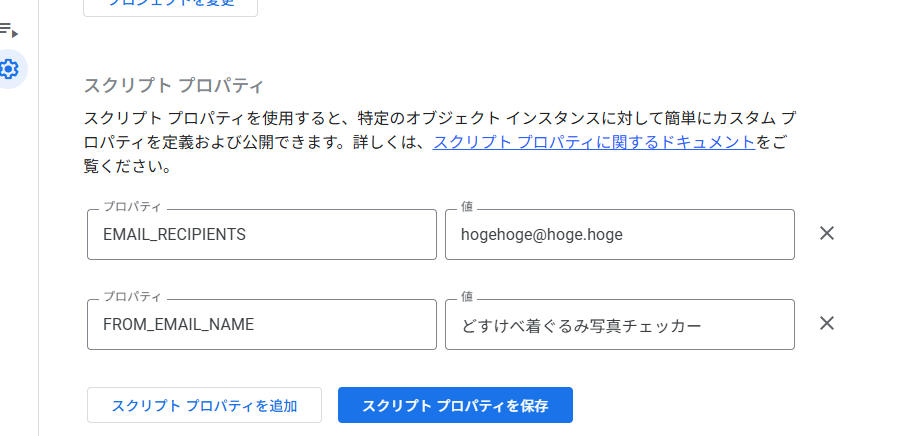Viewport: 921px width, 436px height.
Task: Click the ロパティを定義および公開できます description text
Action: [x=250, y=142]
